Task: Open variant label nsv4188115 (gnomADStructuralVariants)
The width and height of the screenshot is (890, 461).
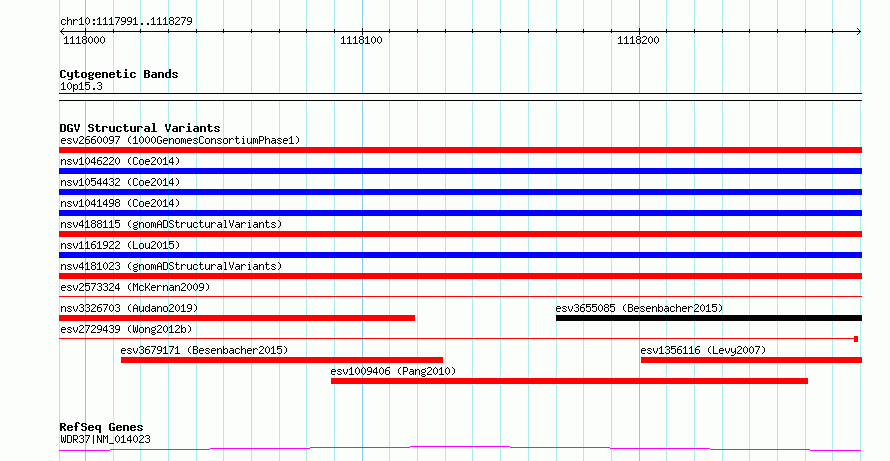Action: (x=171, y=224)
